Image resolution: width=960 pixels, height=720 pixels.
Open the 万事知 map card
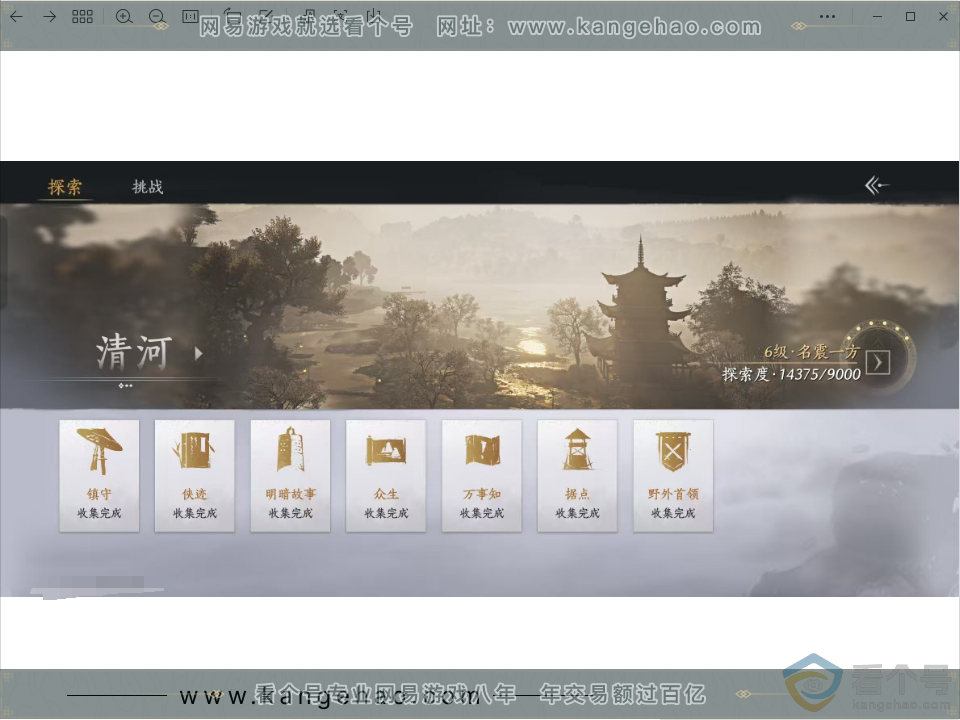(482, 476)
